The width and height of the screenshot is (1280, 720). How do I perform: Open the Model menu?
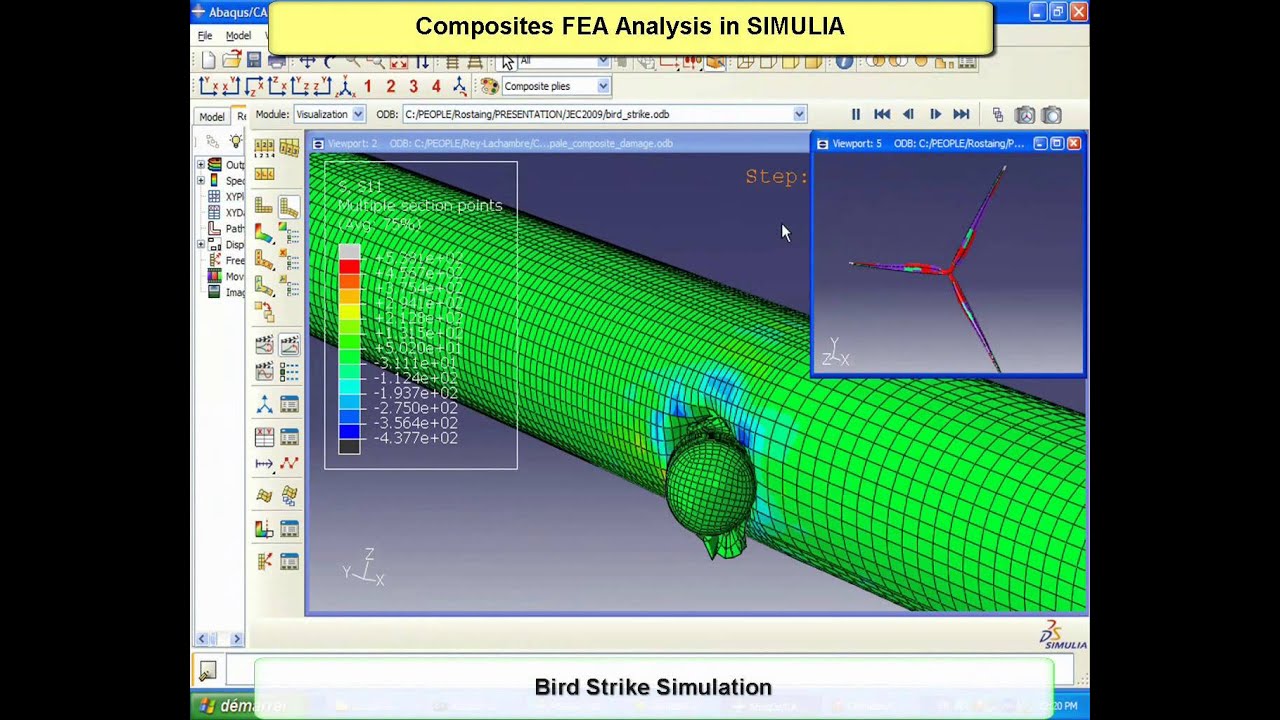(238, 36)
